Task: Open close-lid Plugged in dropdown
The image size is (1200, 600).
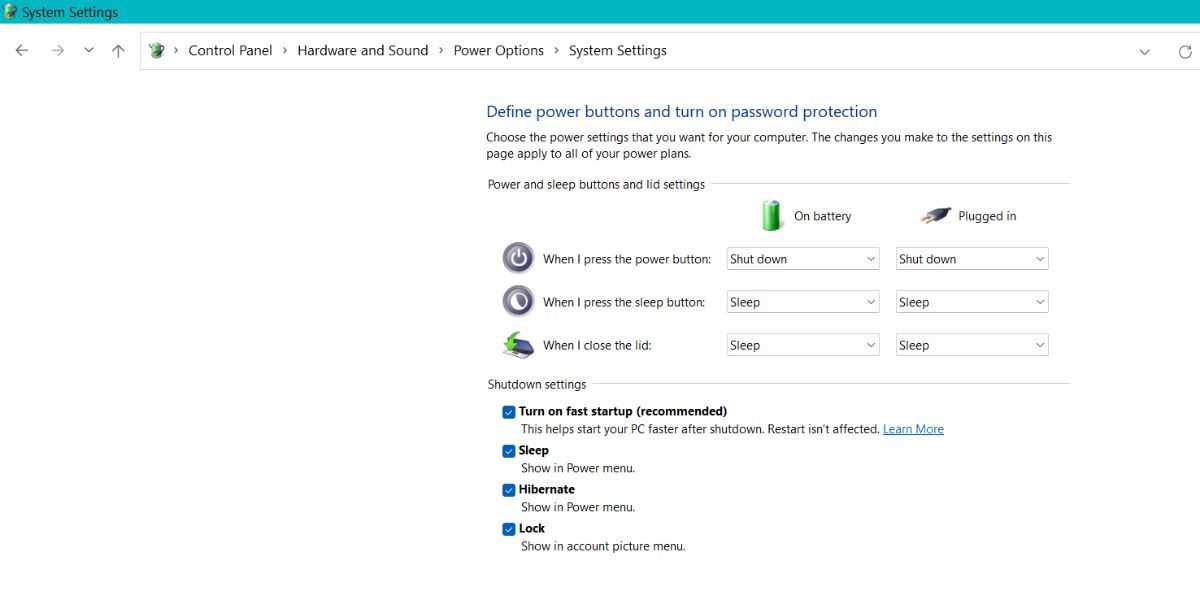Action: tap(972, 345)
